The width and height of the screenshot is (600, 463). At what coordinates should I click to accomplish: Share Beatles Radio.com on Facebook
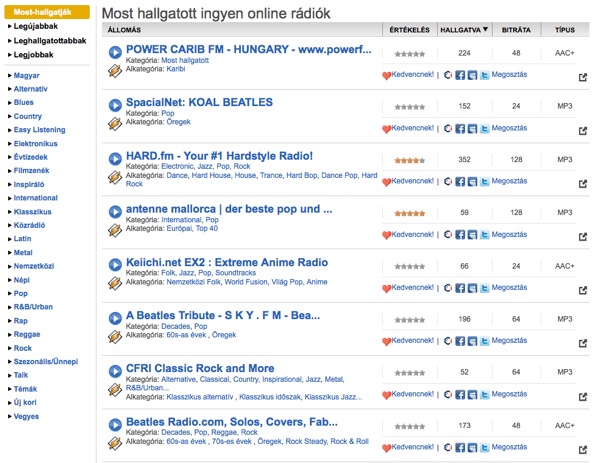pos(460,447)
